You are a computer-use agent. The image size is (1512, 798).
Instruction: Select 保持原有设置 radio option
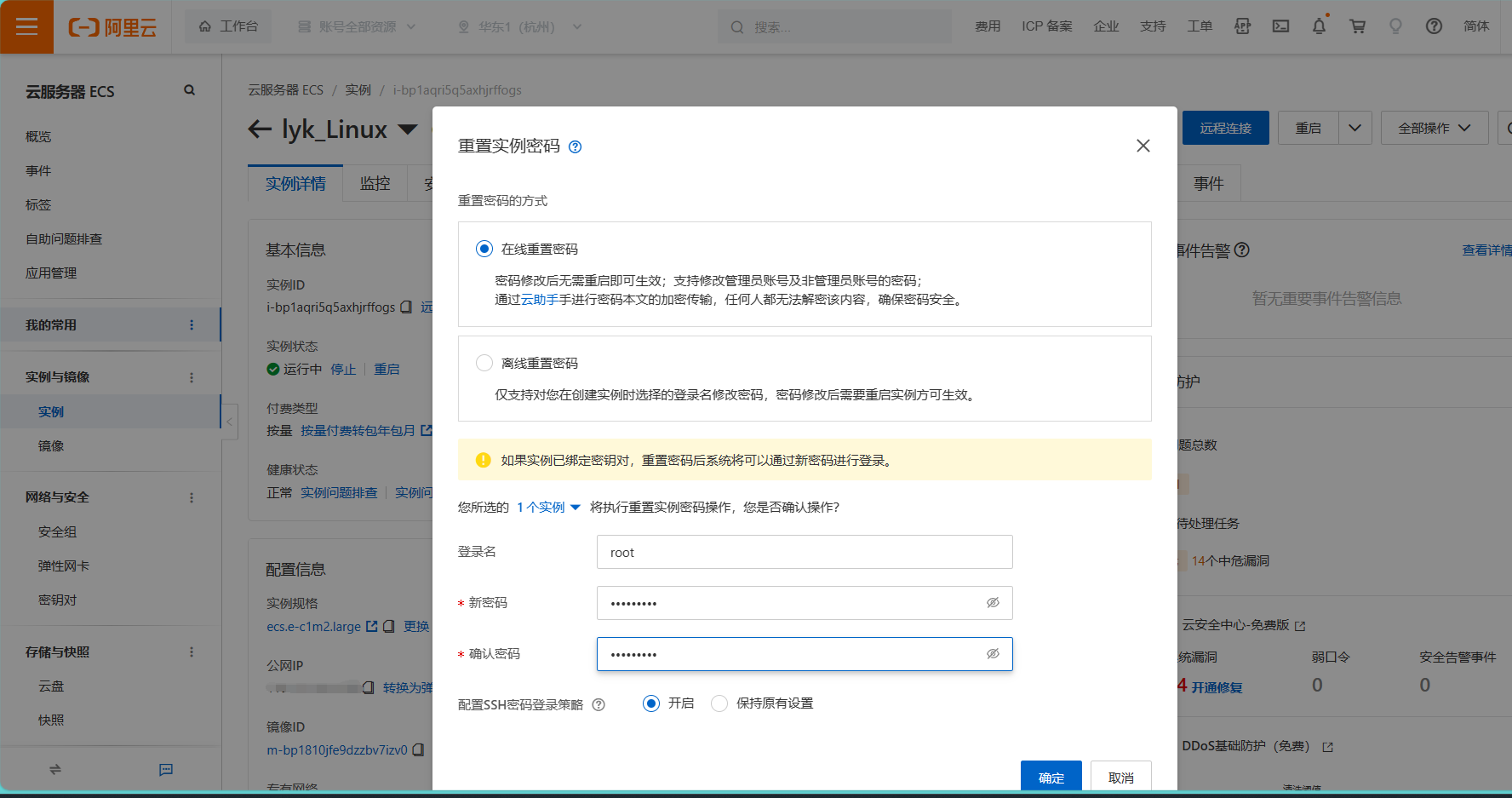click(719, 703)
